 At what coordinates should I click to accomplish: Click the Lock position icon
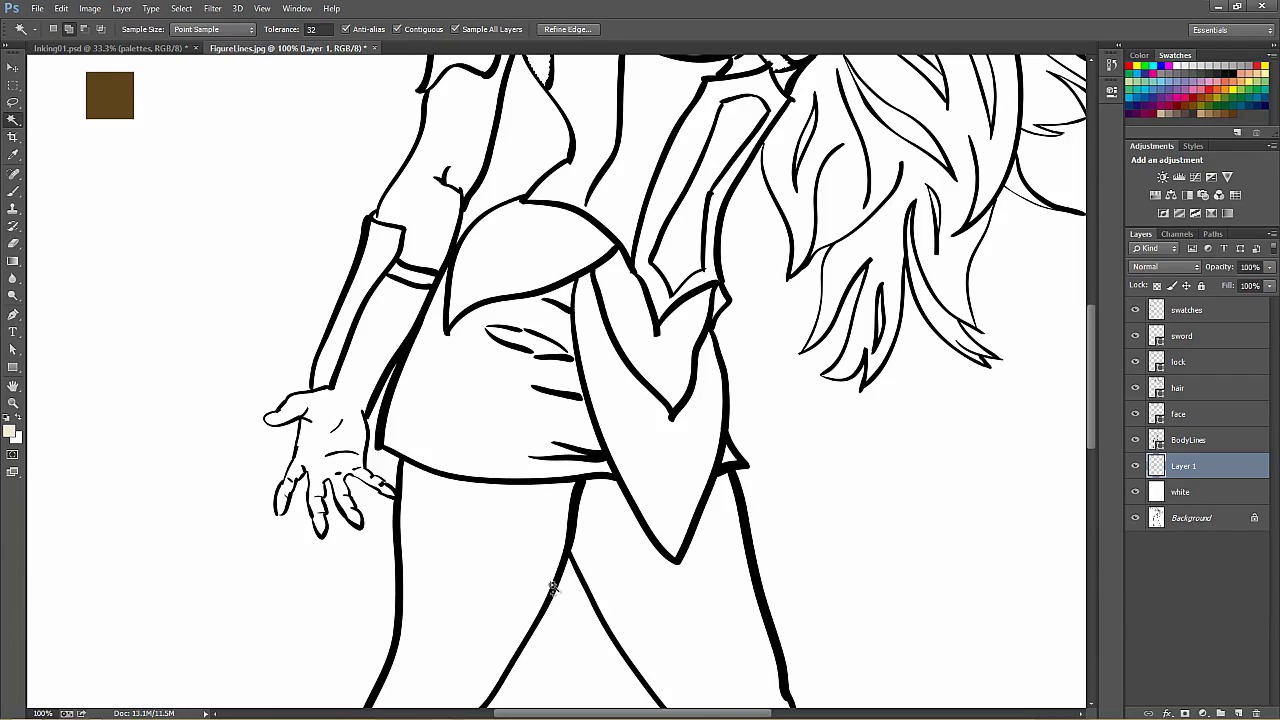(1186, 286)
